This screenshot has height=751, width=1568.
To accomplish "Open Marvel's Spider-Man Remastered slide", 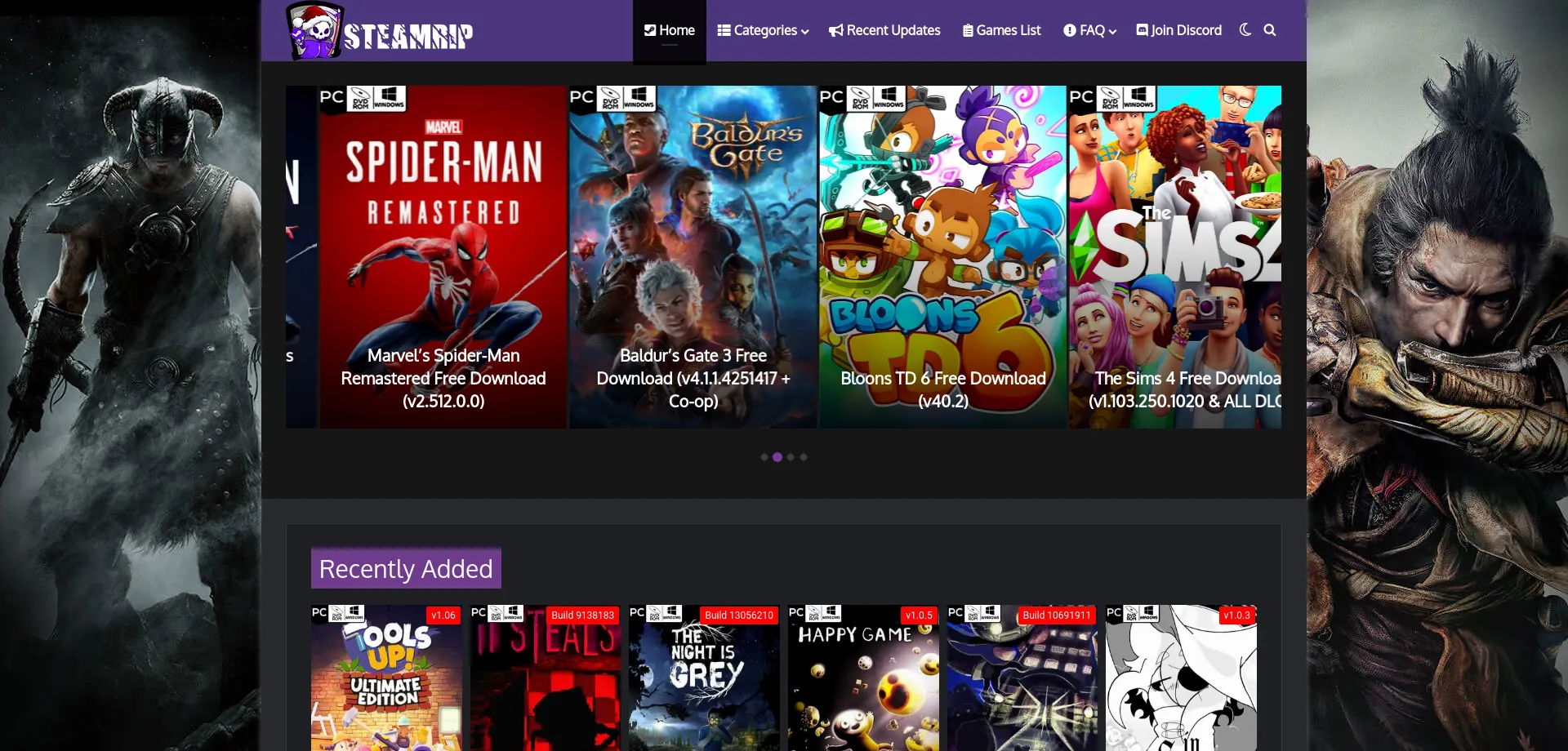I will click(x=443, y=257).
